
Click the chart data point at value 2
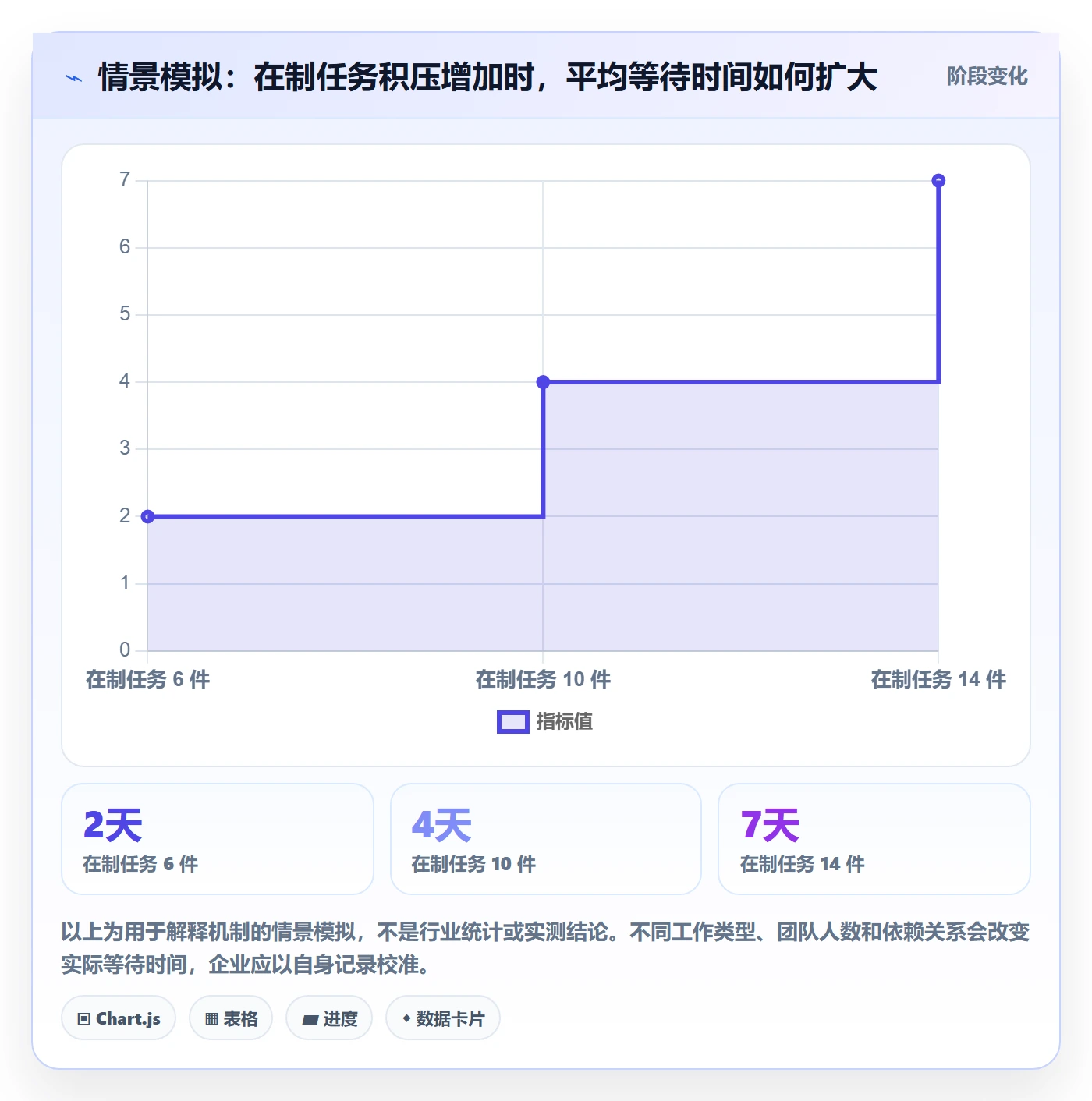point(147,516)
